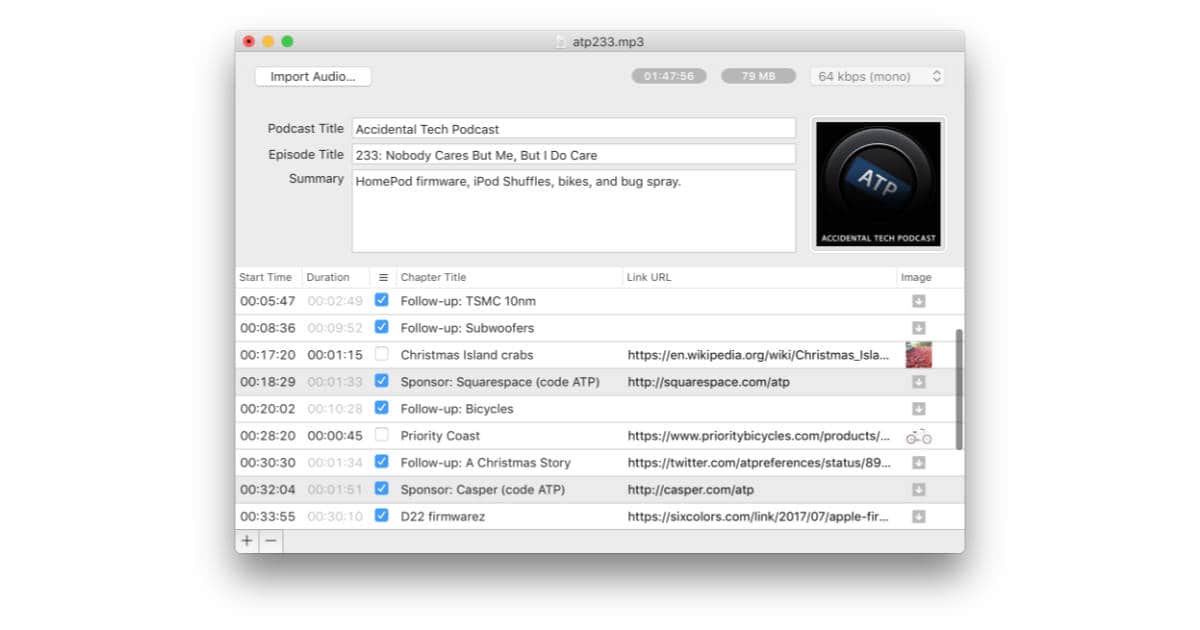Click the add chapter plus button
The width and height of the screenshot is (1200, 630).
coord(247,541)
